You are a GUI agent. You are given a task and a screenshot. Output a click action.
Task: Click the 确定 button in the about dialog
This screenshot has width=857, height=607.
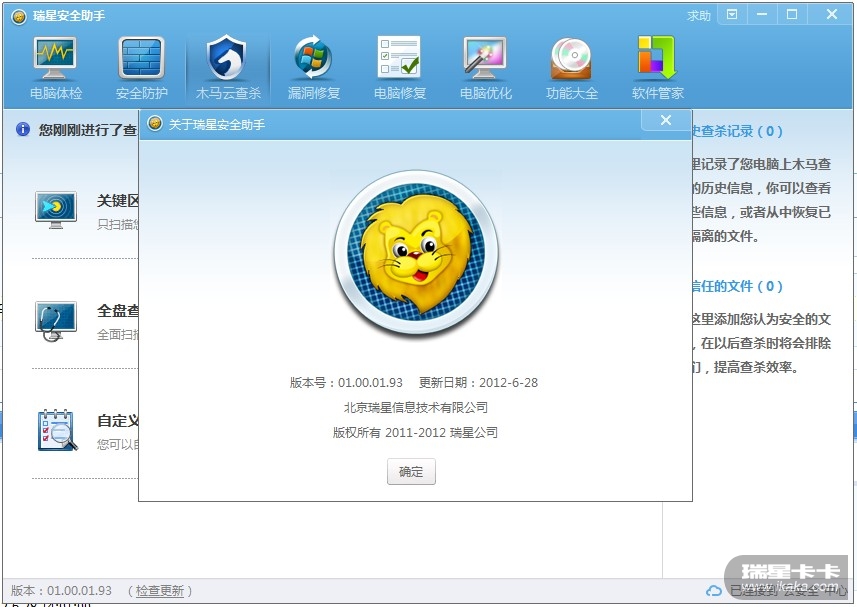pyautogui.click(x=411, y=472)
